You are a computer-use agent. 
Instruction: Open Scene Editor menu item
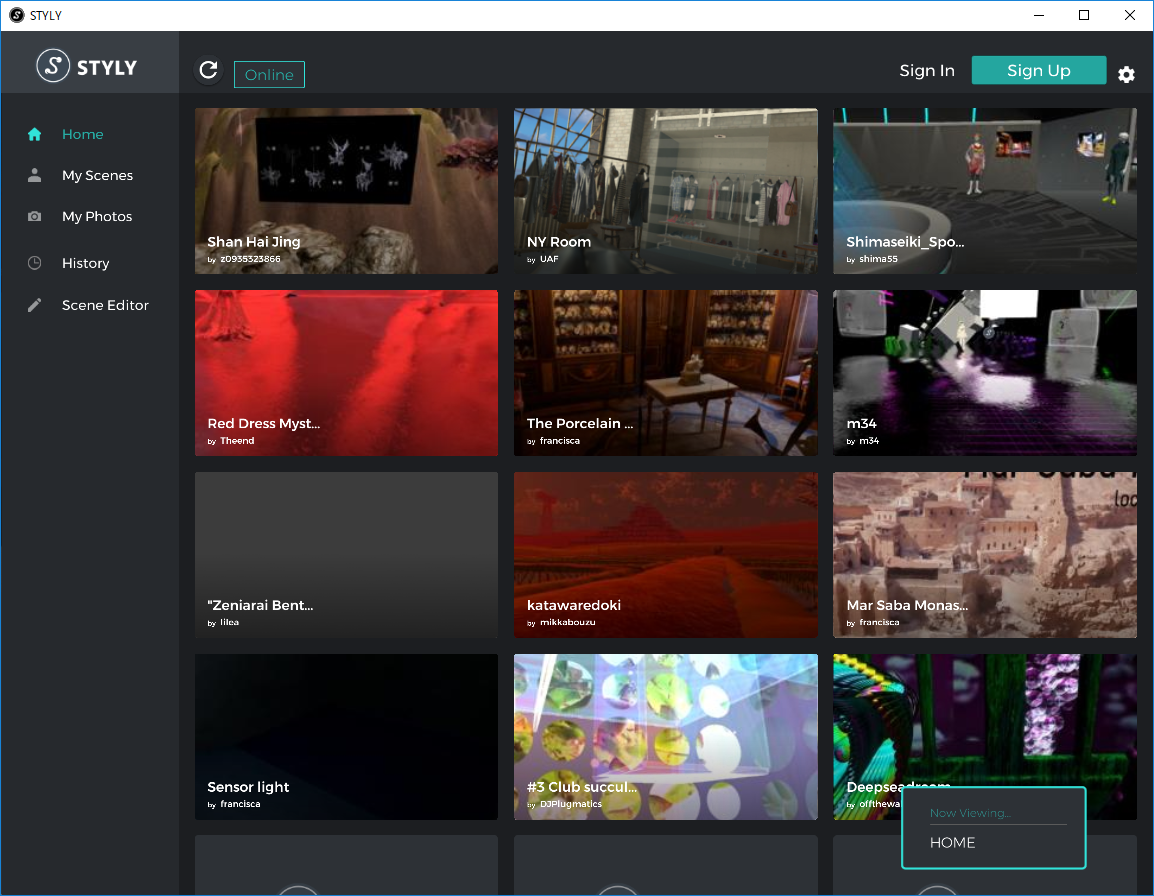(x=105, y=305)
